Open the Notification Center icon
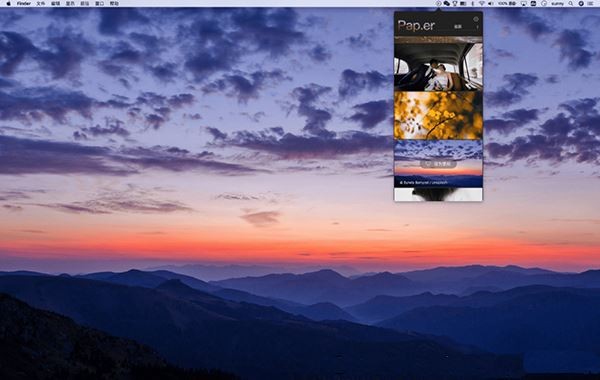 pyautogui.click(x=591, y=3)
